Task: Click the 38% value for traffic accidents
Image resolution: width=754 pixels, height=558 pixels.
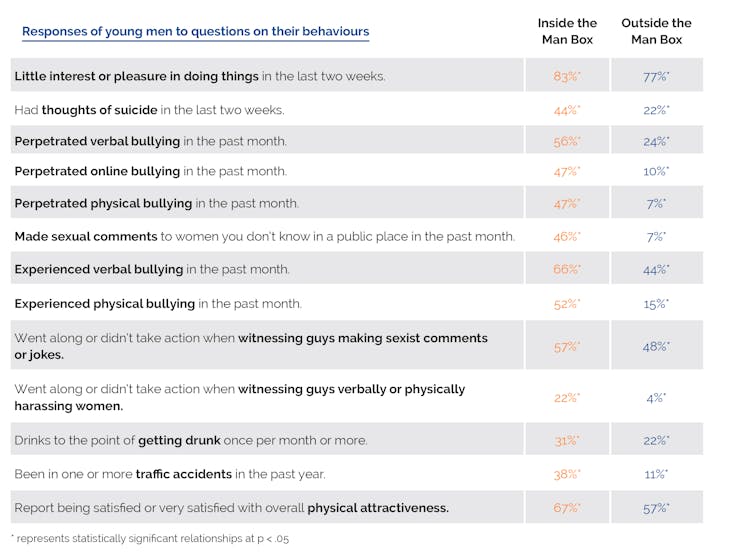Action: pos(566,475)
